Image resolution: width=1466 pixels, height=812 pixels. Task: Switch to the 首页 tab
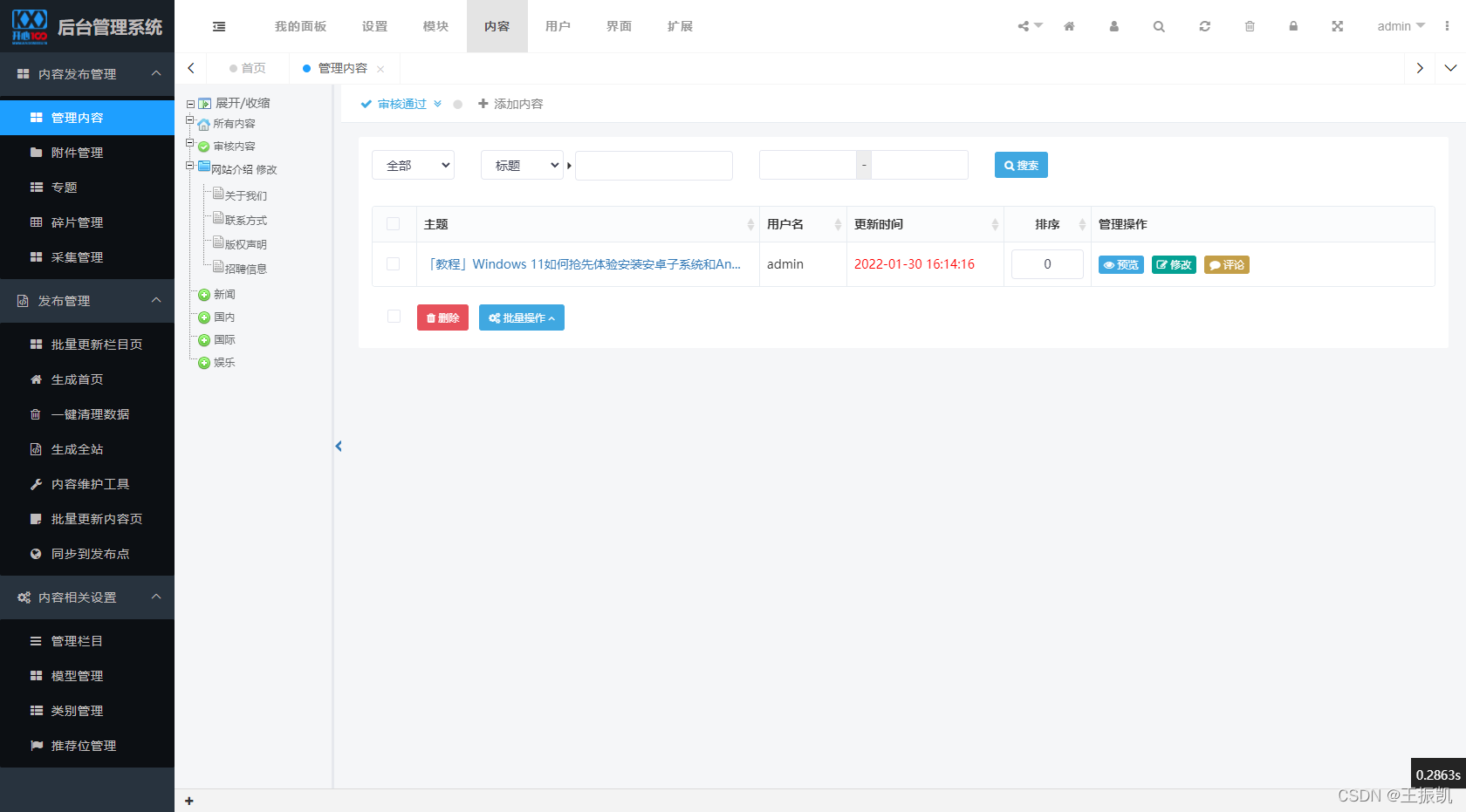point(248,68)
